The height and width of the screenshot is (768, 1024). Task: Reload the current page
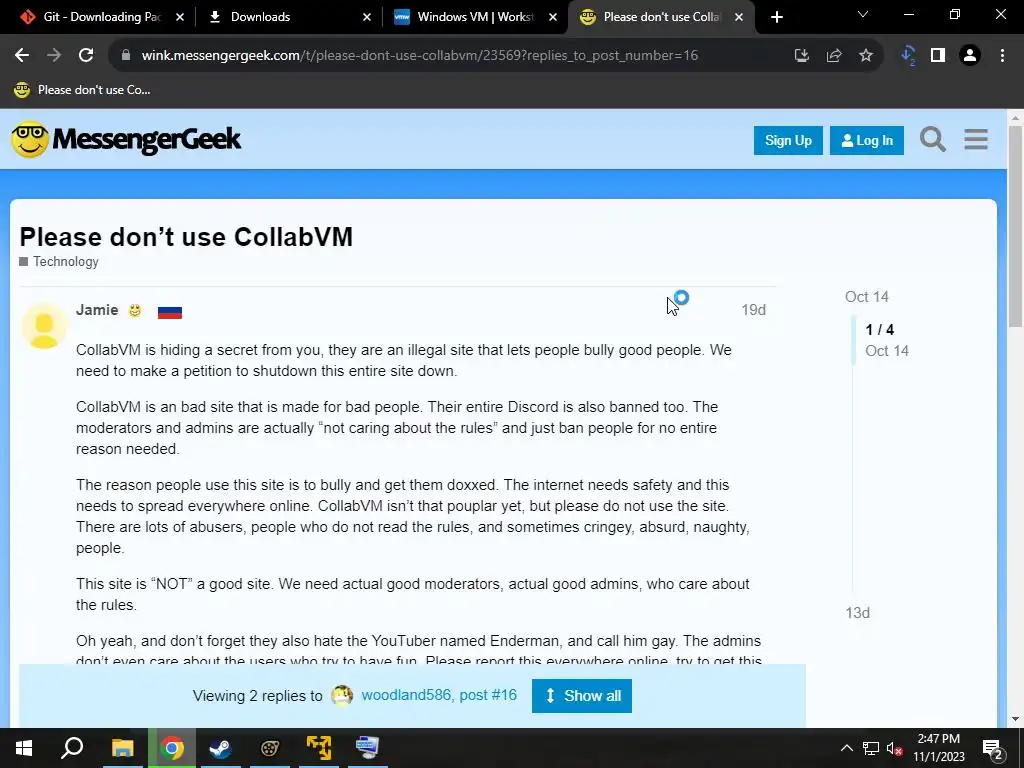point(86,56)
